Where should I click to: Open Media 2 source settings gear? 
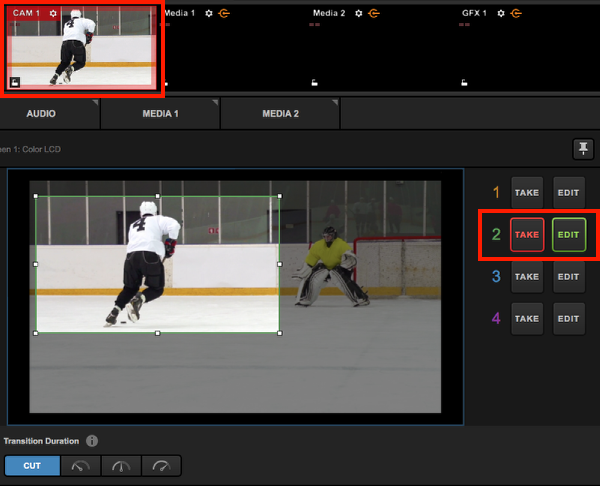tap(358, 13)
